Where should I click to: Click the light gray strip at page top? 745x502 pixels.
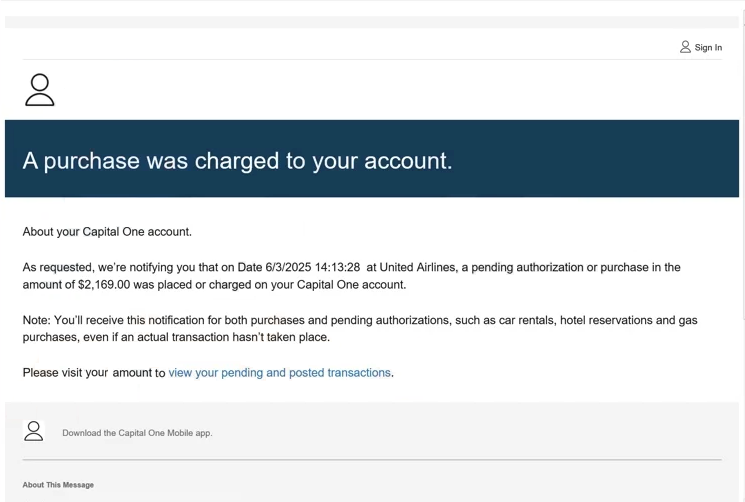(372, 22)
